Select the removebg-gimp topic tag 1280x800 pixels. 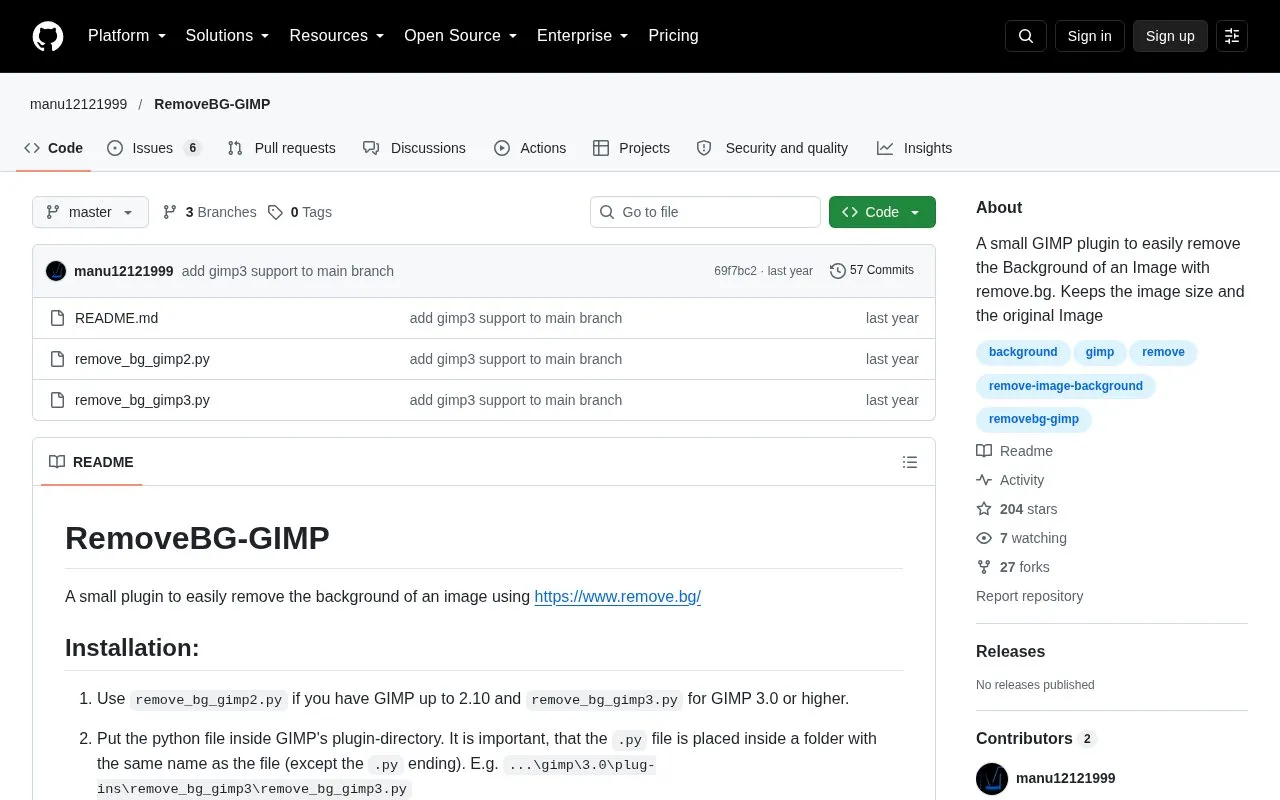[1034, 419]
